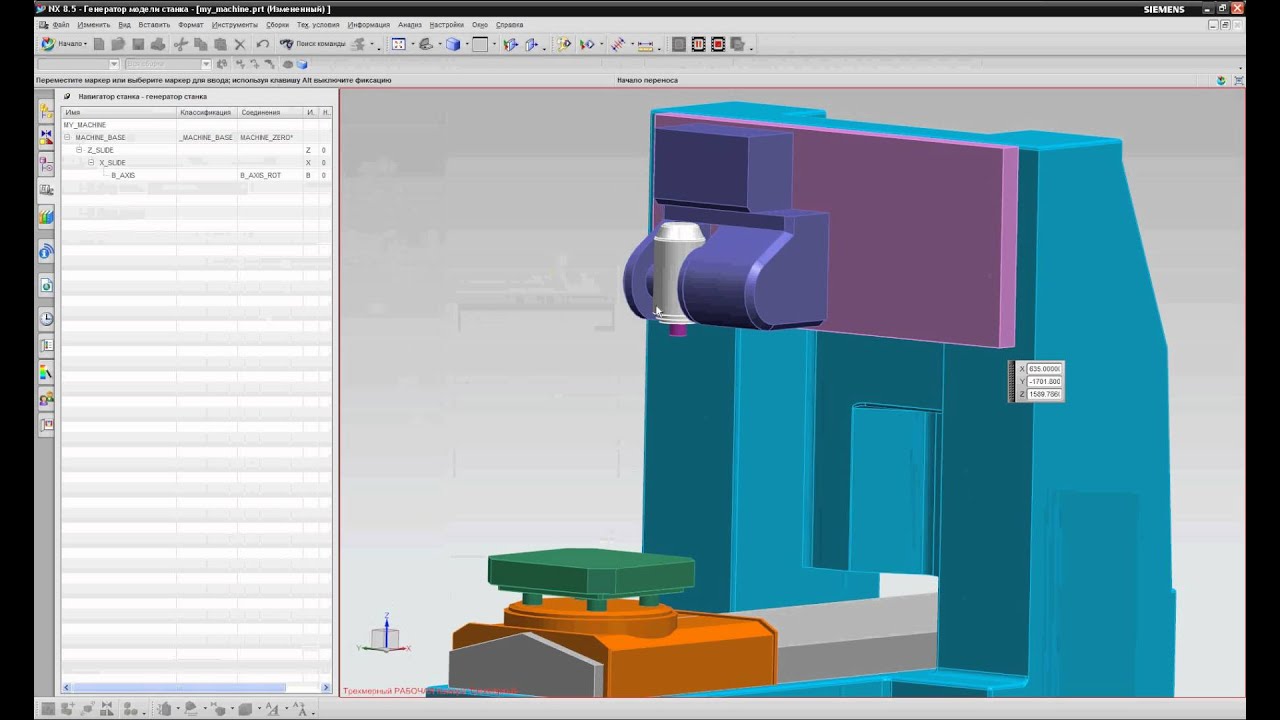Viewport: 1280px width, 720px height.
Task: Click the annotation text A icon
Action: coord(272,709)
